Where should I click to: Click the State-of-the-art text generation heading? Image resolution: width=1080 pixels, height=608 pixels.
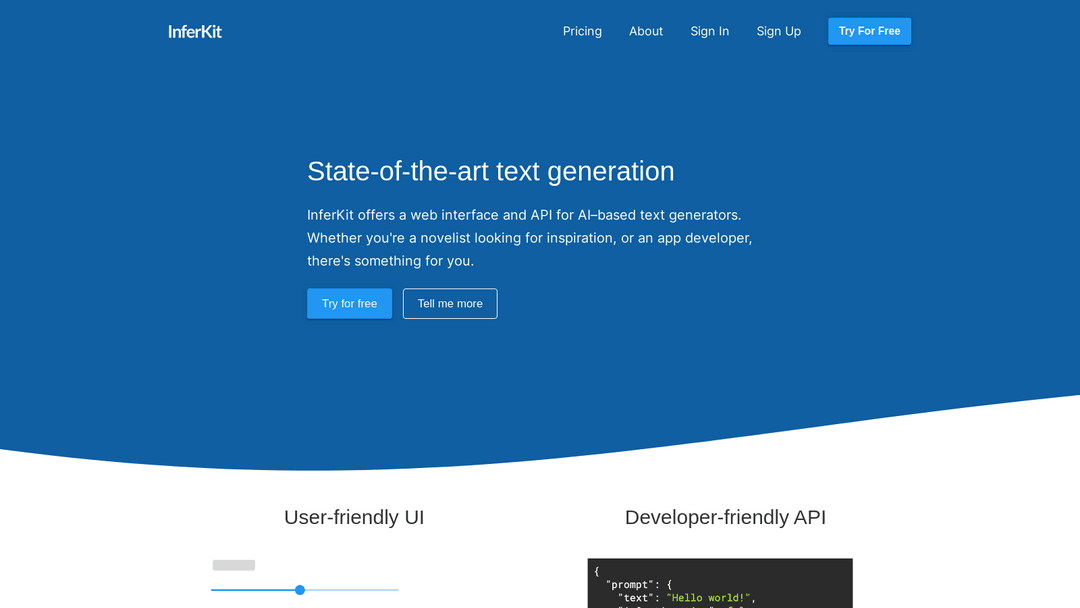click(x=490, y=171)
